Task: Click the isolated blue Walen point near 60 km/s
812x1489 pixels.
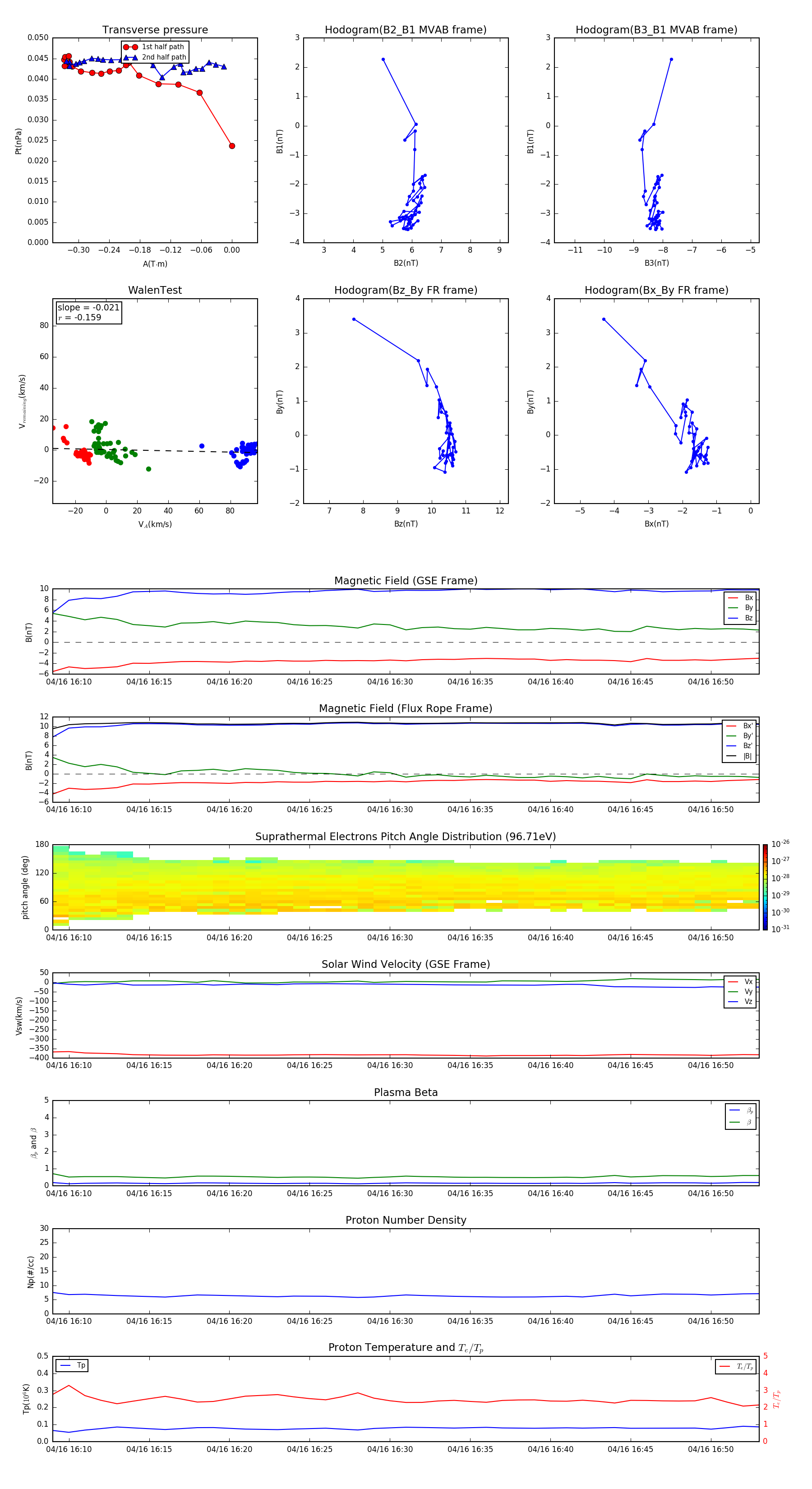Action: coord(202,446)
